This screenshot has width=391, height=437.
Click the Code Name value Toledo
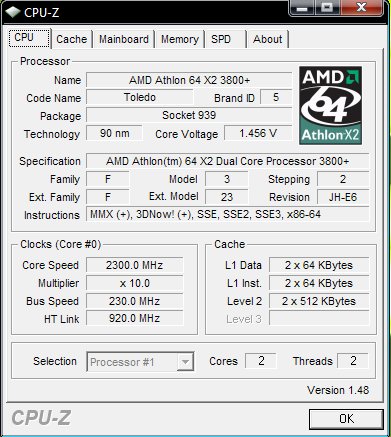point(140,97)
